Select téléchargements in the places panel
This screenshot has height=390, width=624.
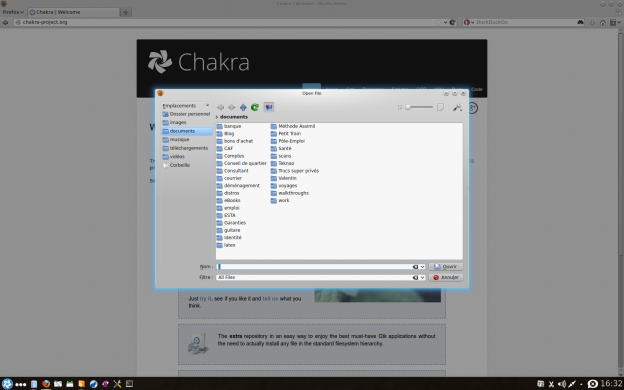pos(185,148)
